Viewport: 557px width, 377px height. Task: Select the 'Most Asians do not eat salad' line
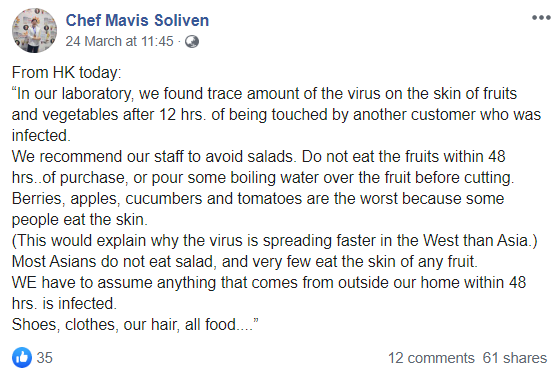click(x=245, y=262)
